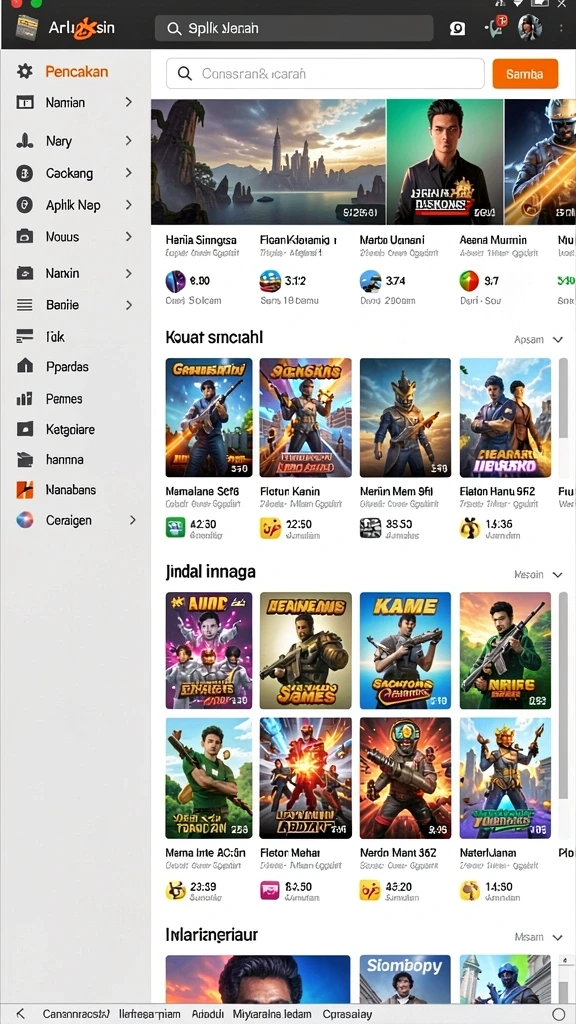
Task: Select the orange Nanabans sidebar icon
Action: click(25, 489)
